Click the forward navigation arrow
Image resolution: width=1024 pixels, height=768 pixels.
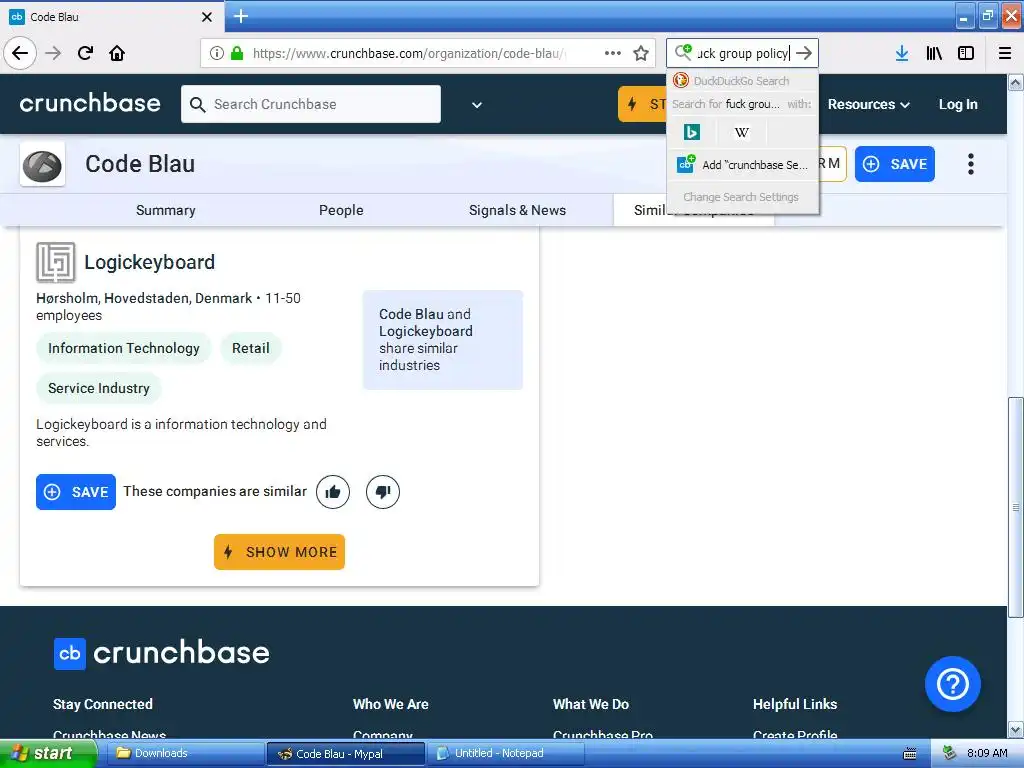coord(53,53)
